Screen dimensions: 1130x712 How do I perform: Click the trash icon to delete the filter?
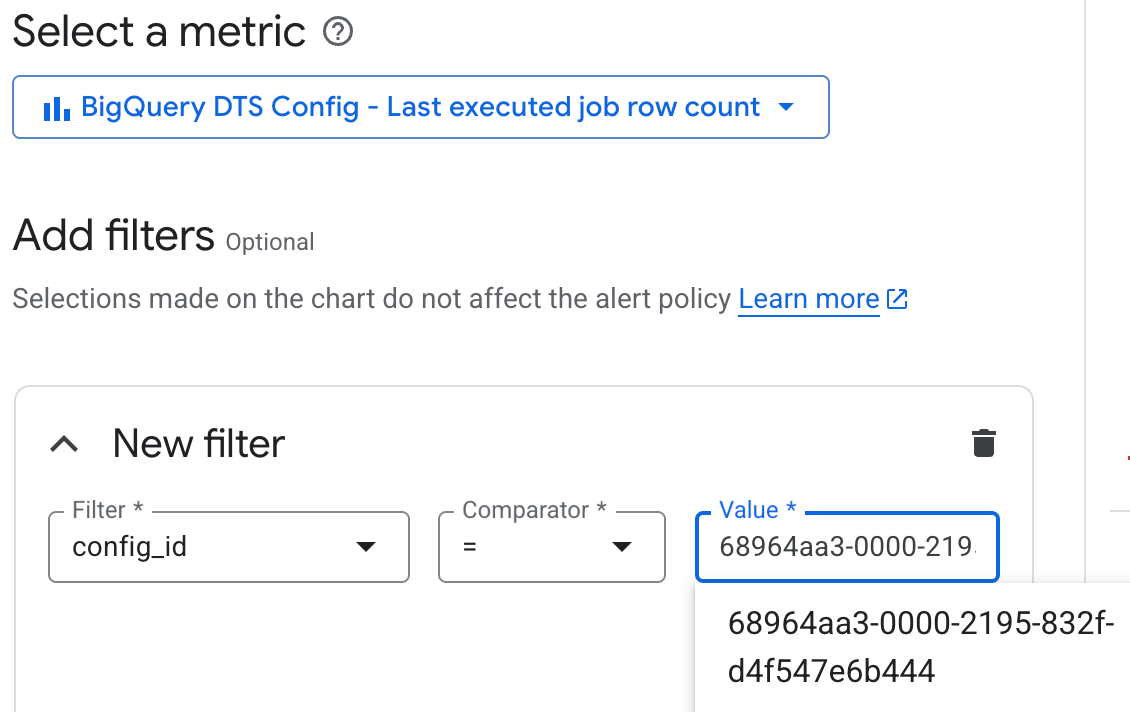pos(984,442)
